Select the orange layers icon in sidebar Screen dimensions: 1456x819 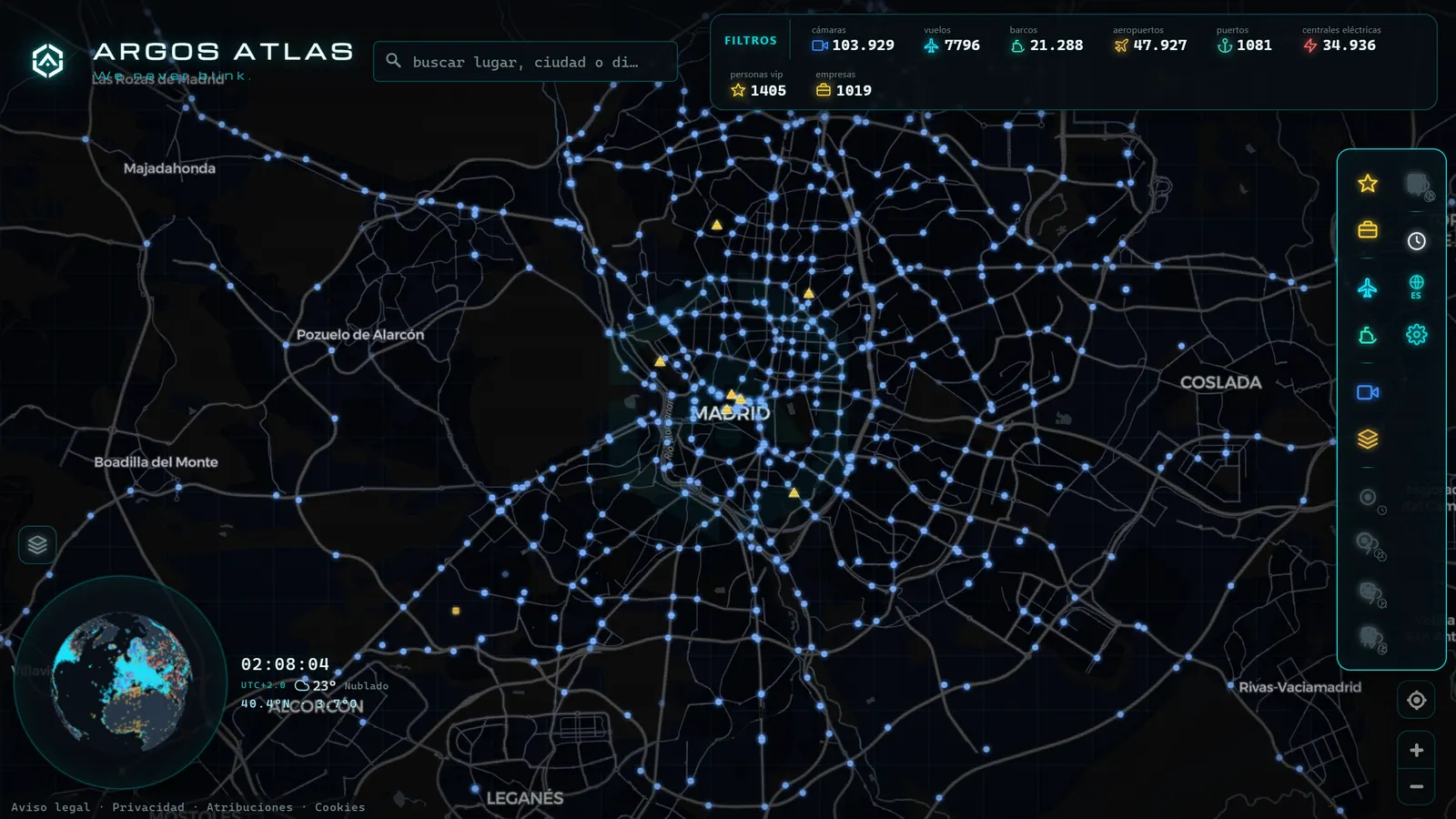(1368, 440)
